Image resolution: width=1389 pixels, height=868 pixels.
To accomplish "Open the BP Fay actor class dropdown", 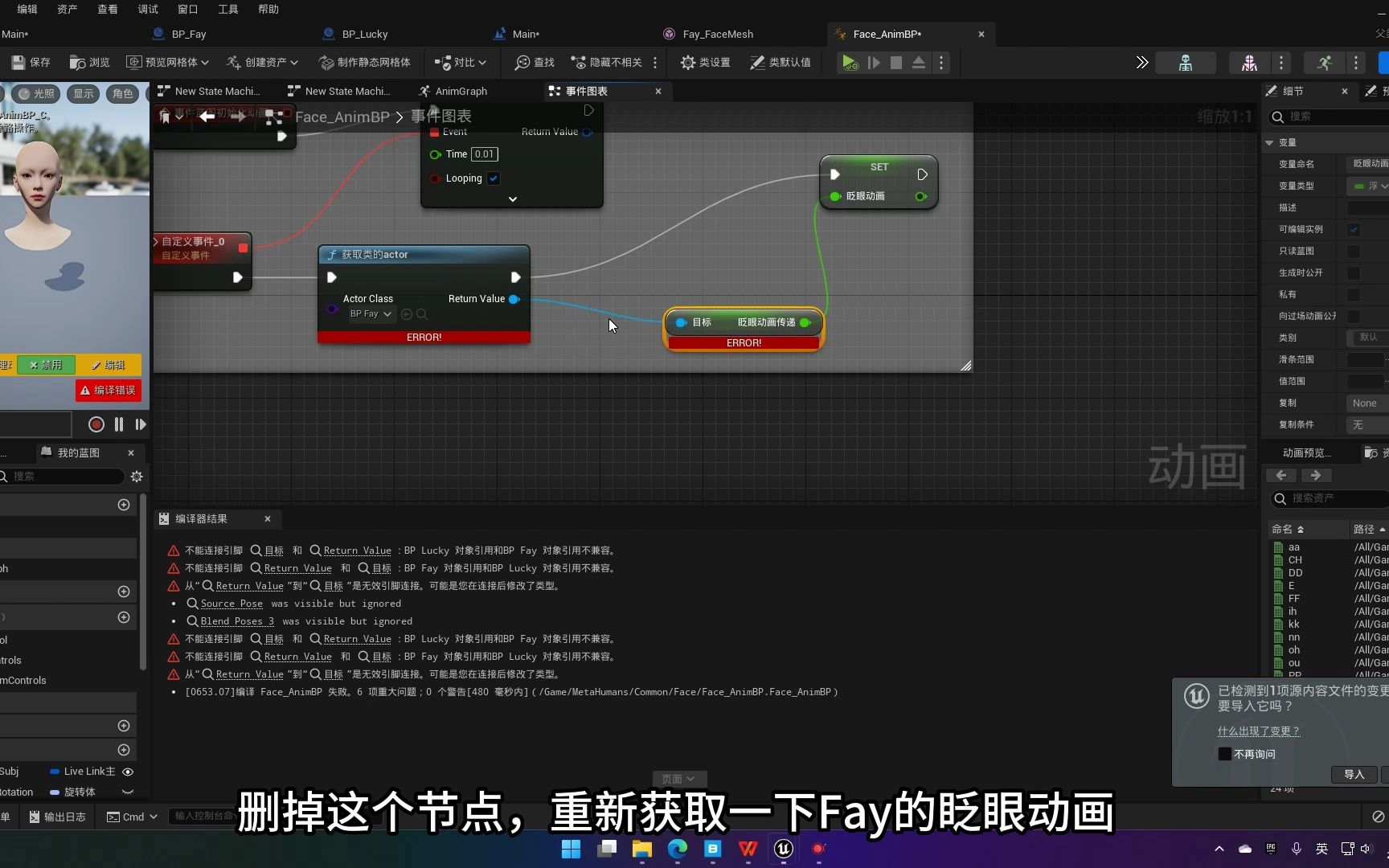I will pyautogui.click(x=370, y=313).
